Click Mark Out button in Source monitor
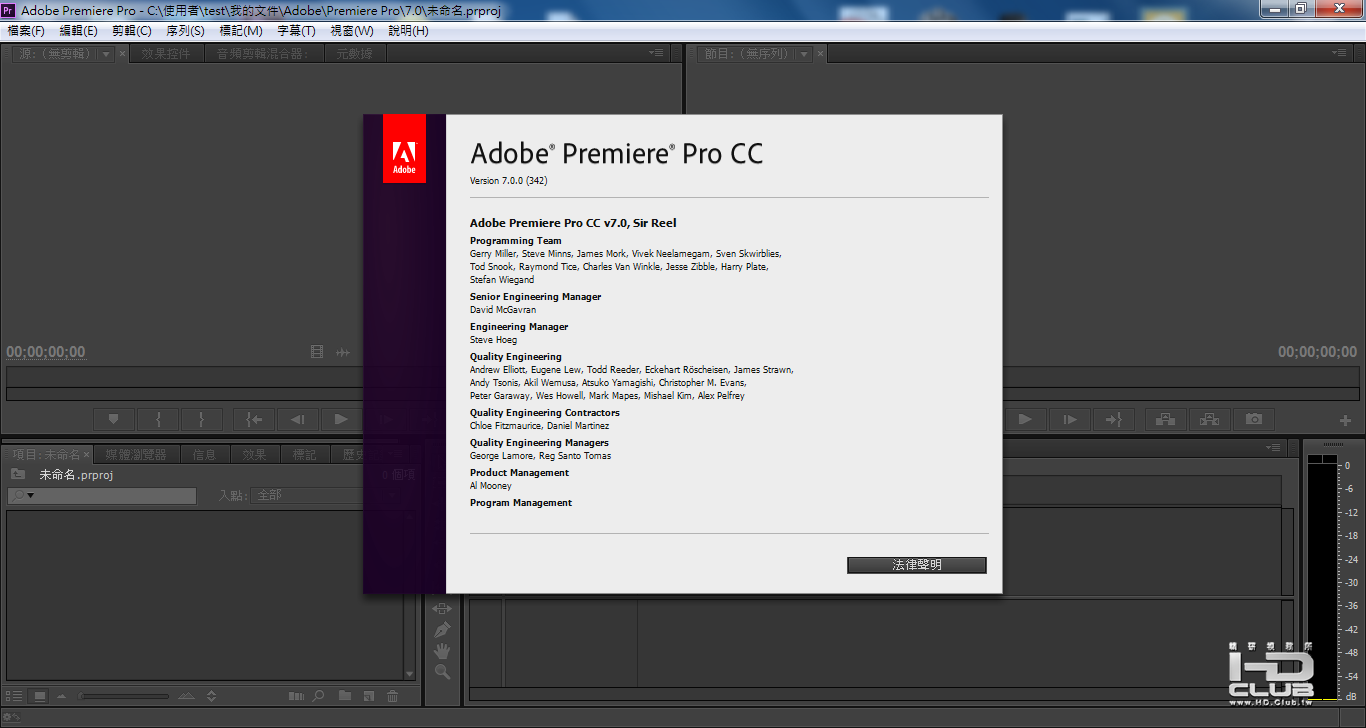The width and height of the screenshot is (1366, 728). [202, 419]
